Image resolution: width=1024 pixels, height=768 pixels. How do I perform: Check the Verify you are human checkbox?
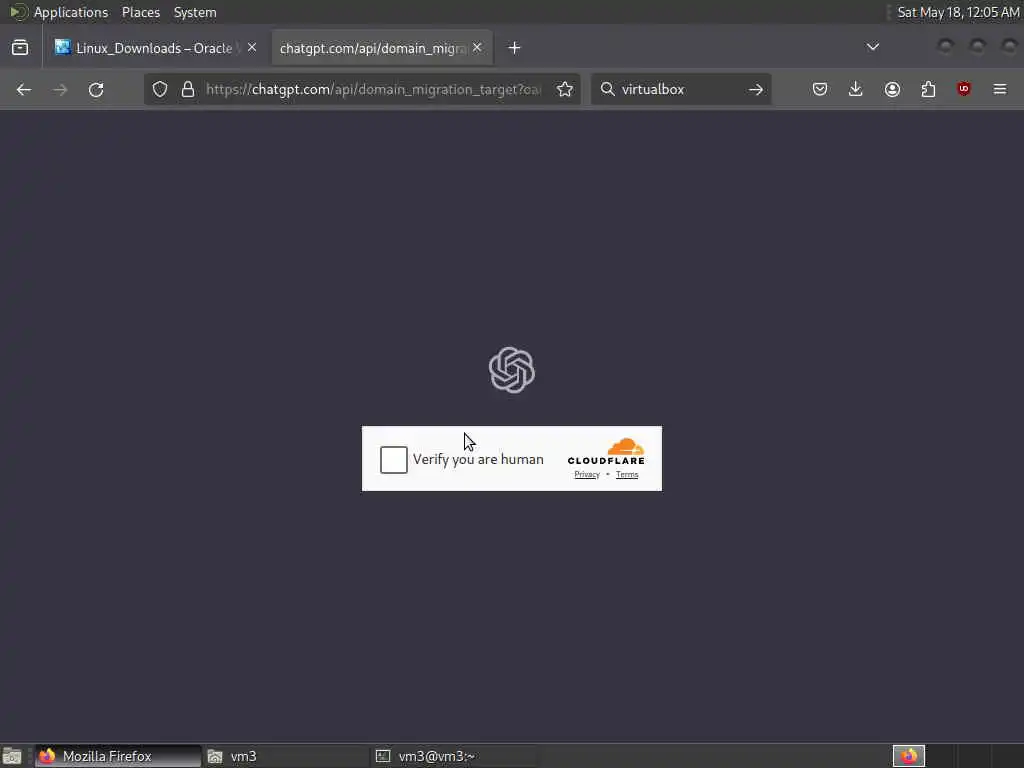point(394,460)
